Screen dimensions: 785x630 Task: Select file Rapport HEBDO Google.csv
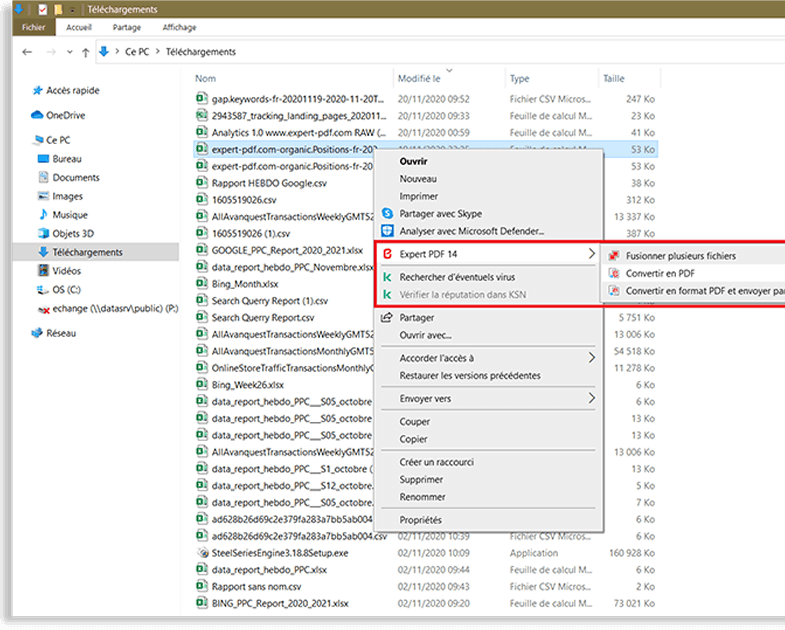pos(269,183)
